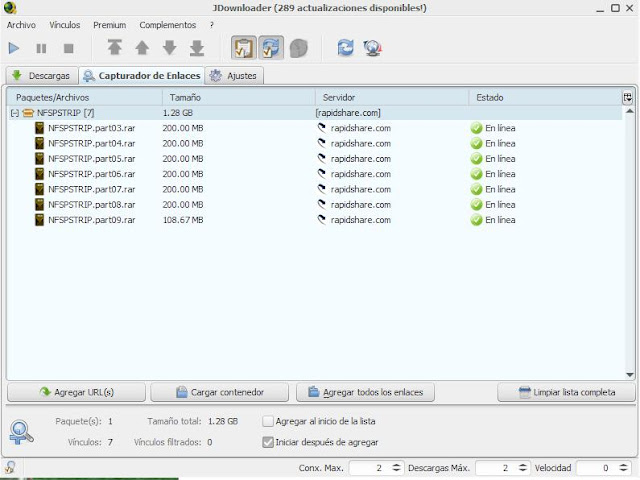This screenshot has height=480, width=640.
Task: Open the Archivo menu
Action: coord(21,25)
